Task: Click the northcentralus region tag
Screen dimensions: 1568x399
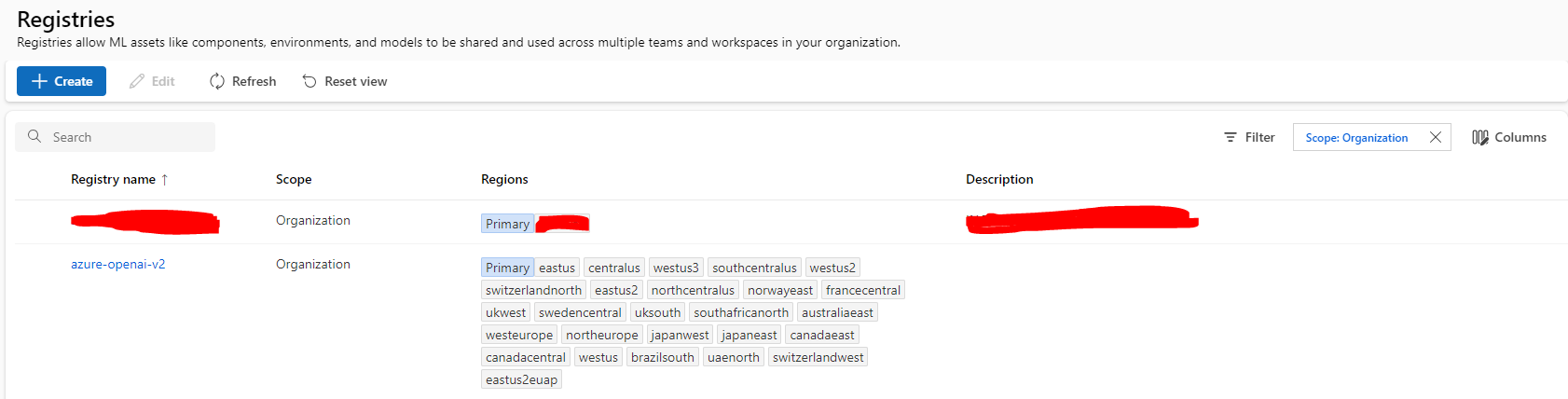Action: tap(693, 290)
